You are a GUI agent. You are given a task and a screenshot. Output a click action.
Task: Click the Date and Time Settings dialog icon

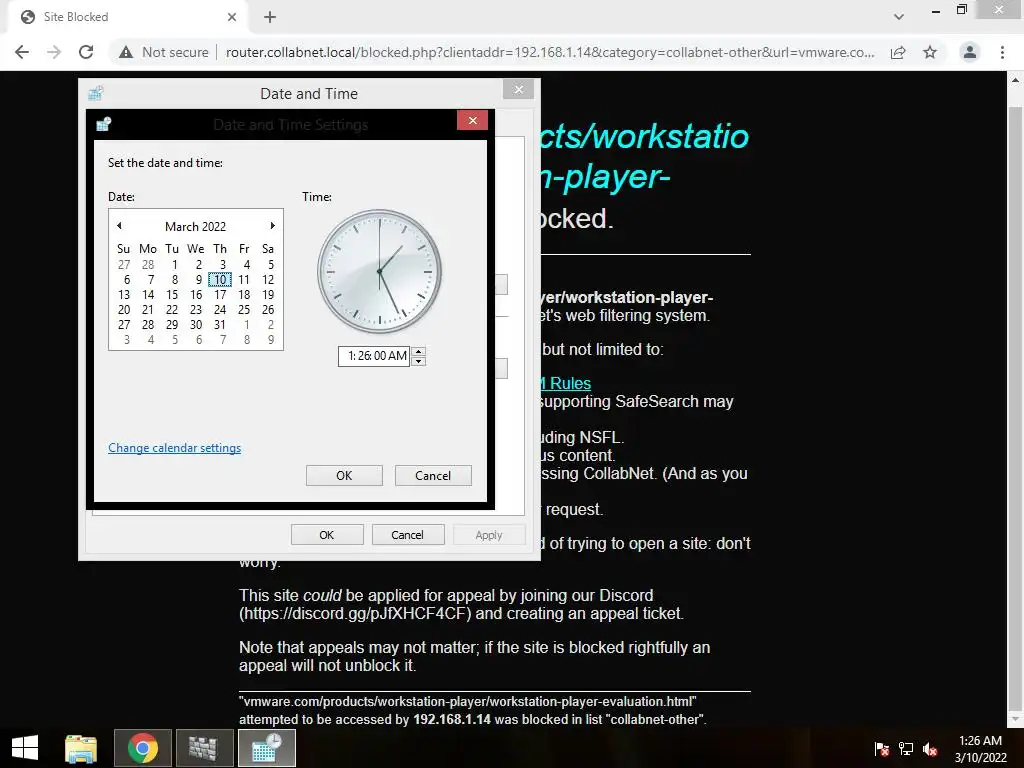(x=103, y=124)
